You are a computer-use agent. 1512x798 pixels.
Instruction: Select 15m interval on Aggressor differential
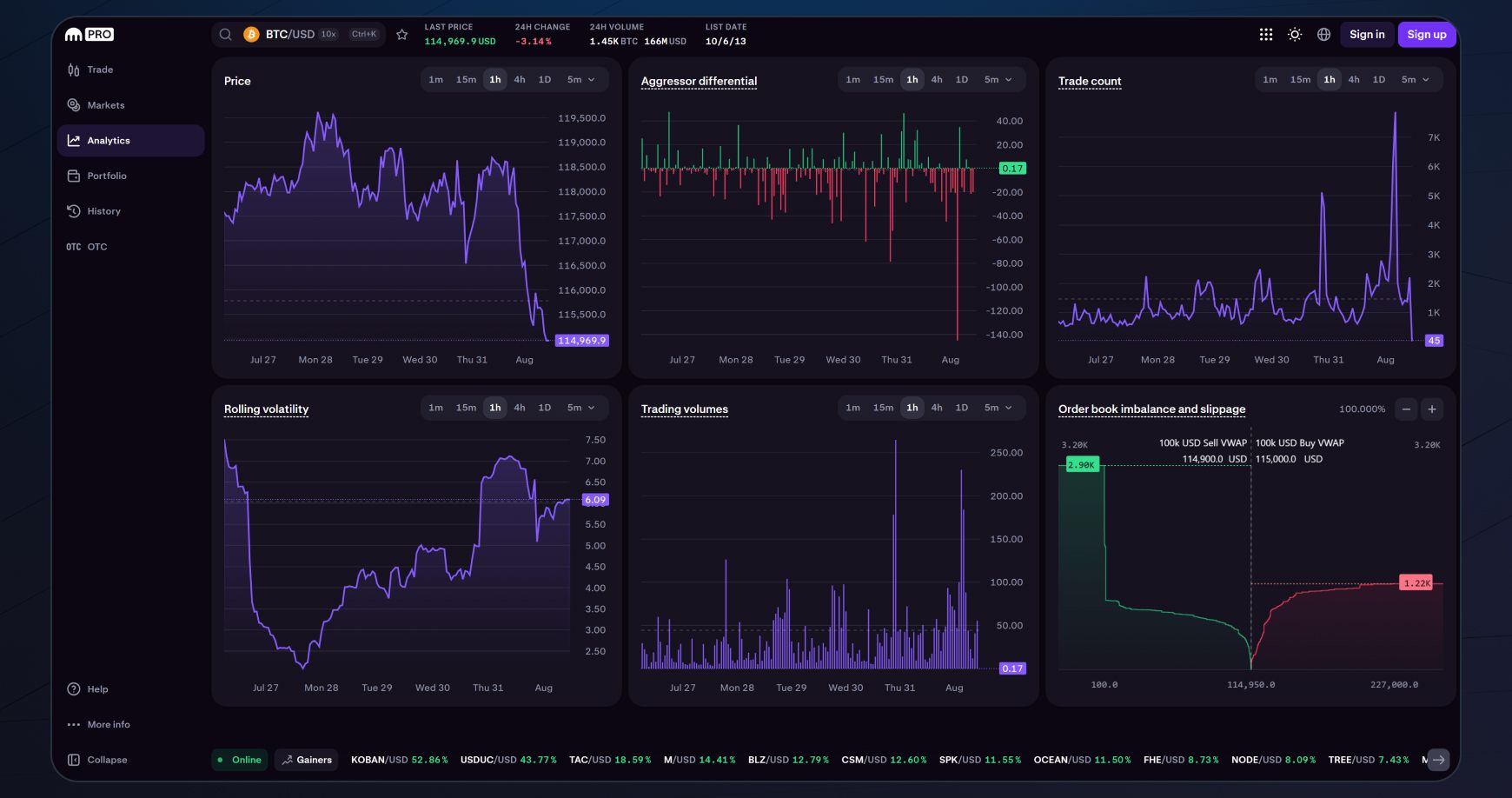[883, 78]
